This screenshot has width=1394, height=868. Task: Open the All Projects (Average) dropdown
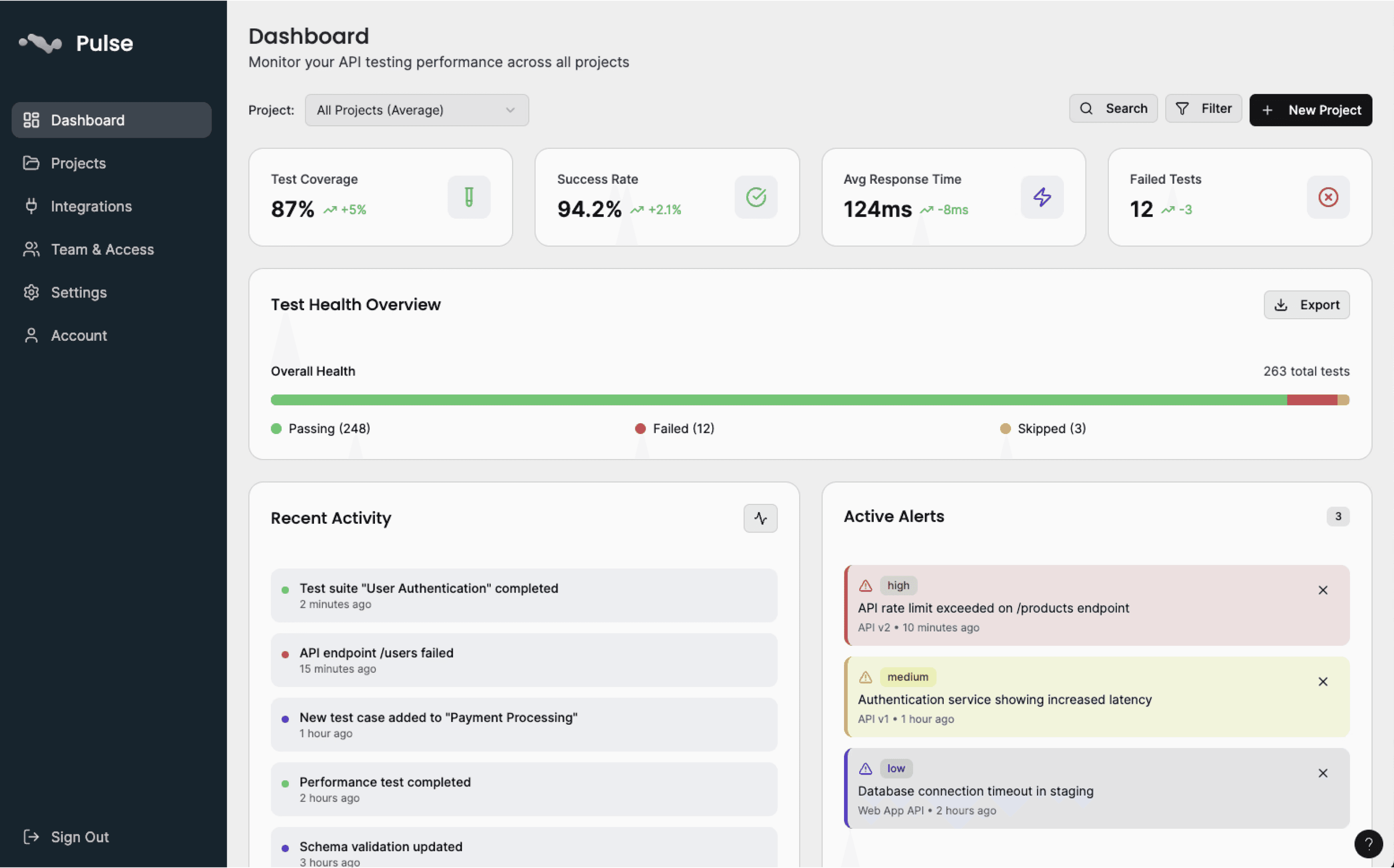tap(417, 110)
